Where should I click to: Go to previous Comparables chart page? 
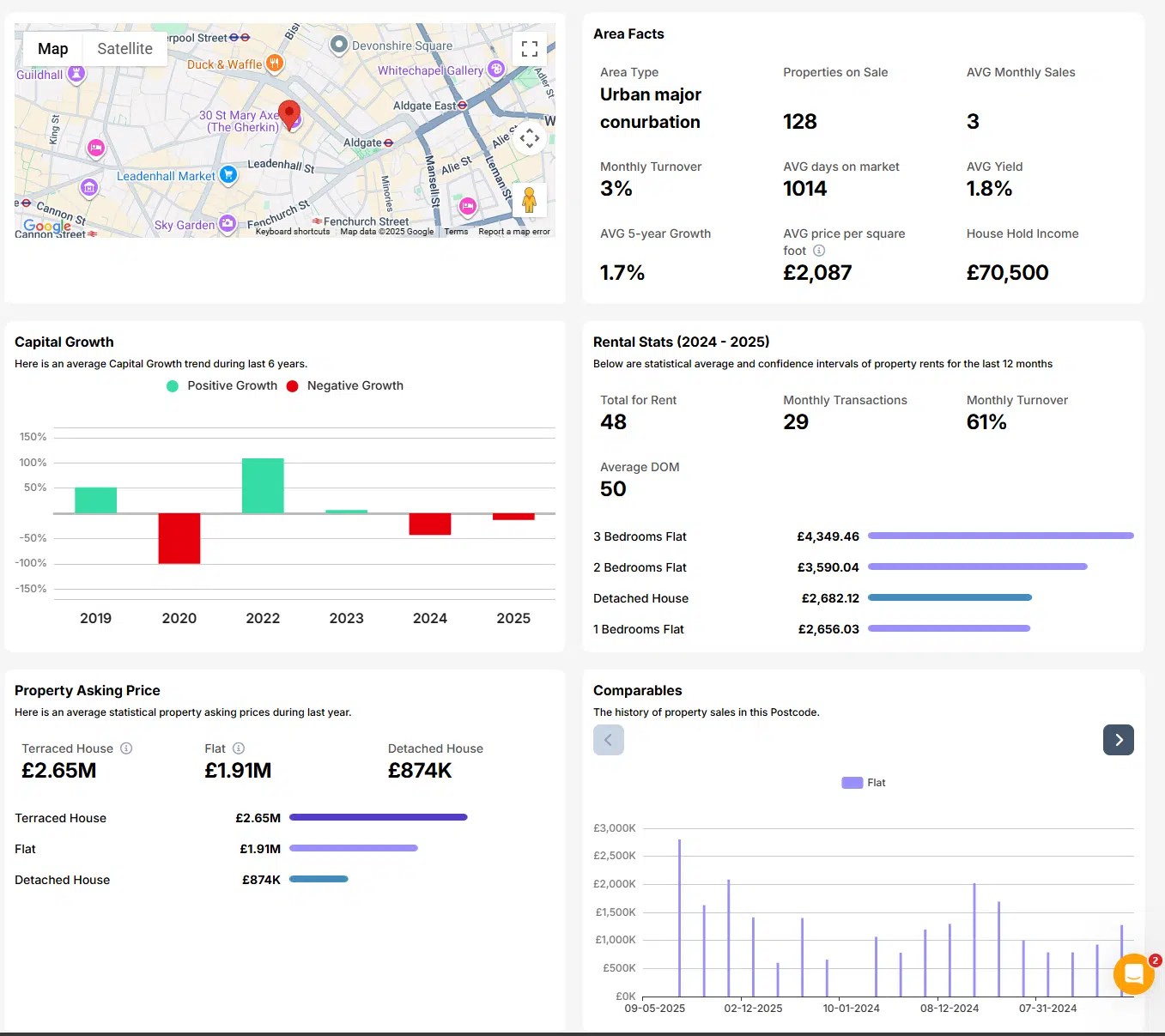pos(609,740)
